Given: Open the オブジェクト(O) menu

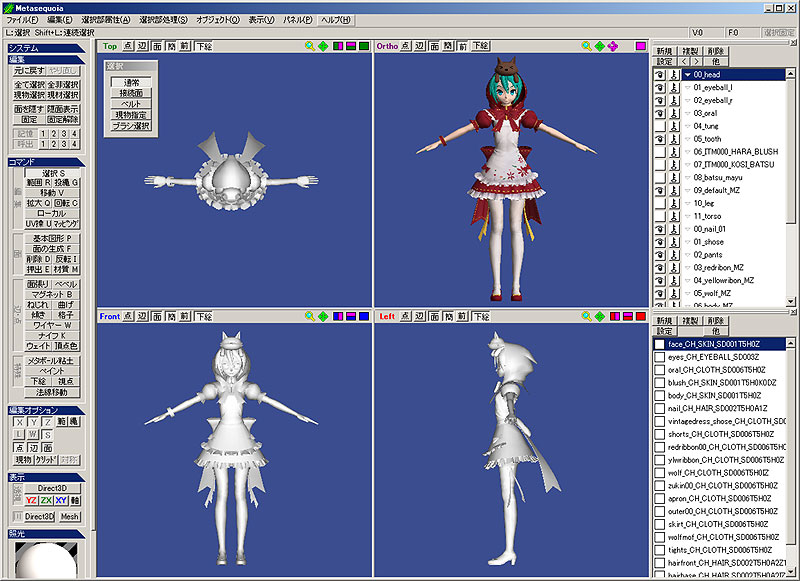Looking at the screenshot, I should (218, 20).
